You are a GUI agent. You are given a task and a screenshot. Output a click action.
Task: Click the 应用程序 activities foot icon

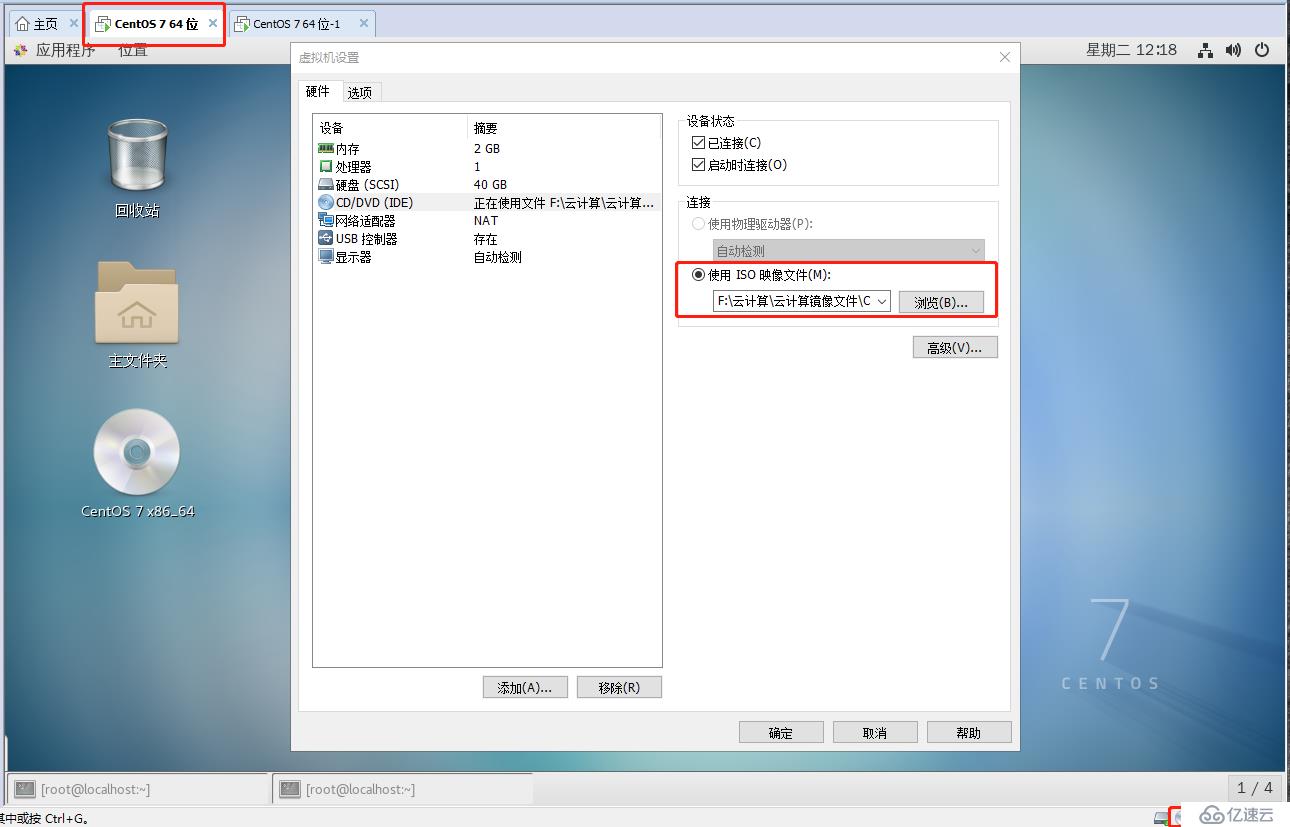pos(20,50)
